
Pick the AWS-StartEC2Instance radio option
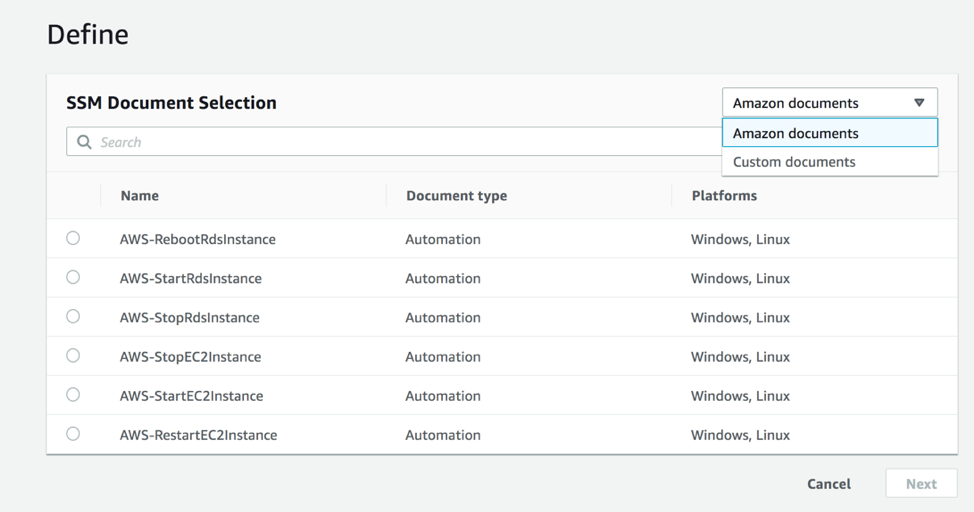(x=73, y=394)
